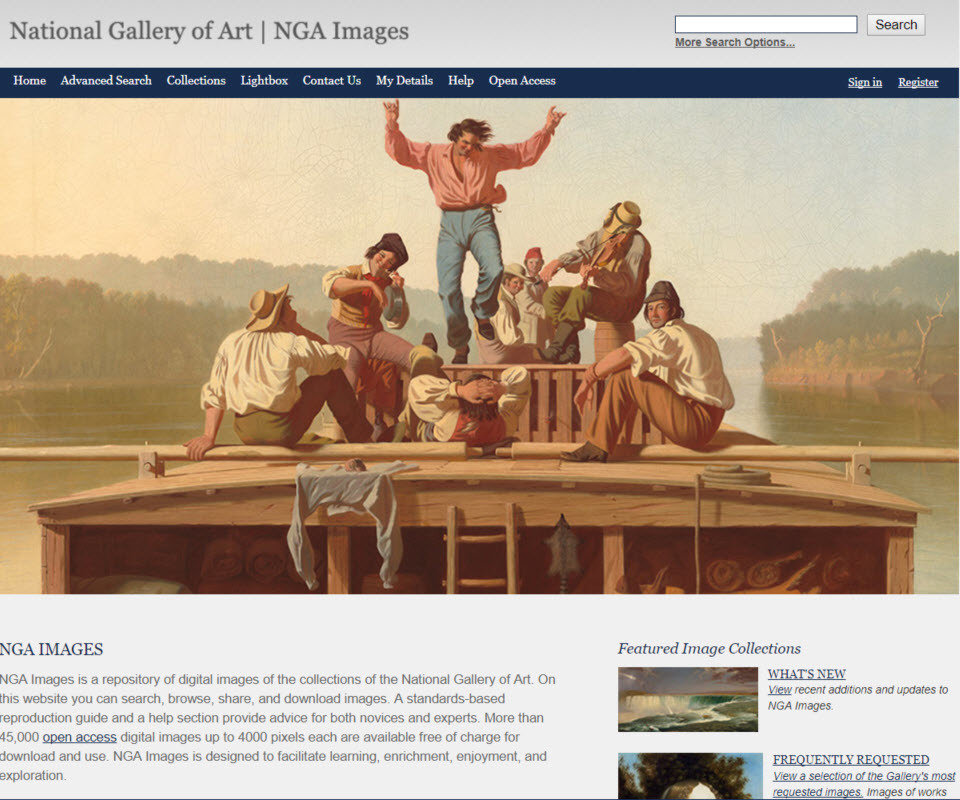Open the FREQUENTLY REQUESTED collection link
The width and height of the screenshot is (960, 800).
coord(850,760)
